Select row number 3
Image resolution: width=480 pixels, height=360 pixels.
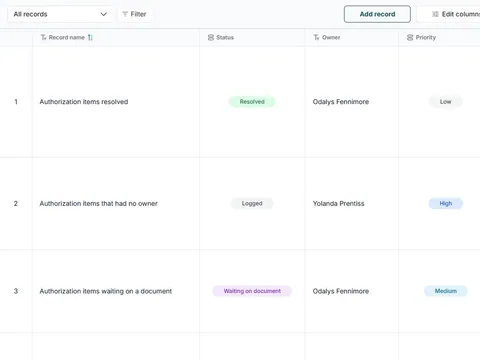[x=16, y=291]
